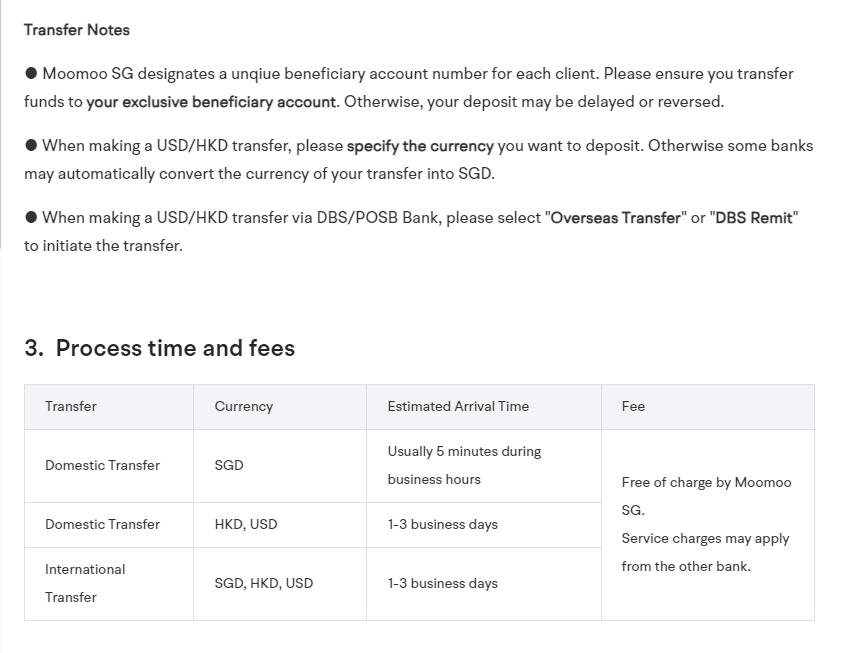Click bold text 'your exclusive beneficiary account'

211,102
